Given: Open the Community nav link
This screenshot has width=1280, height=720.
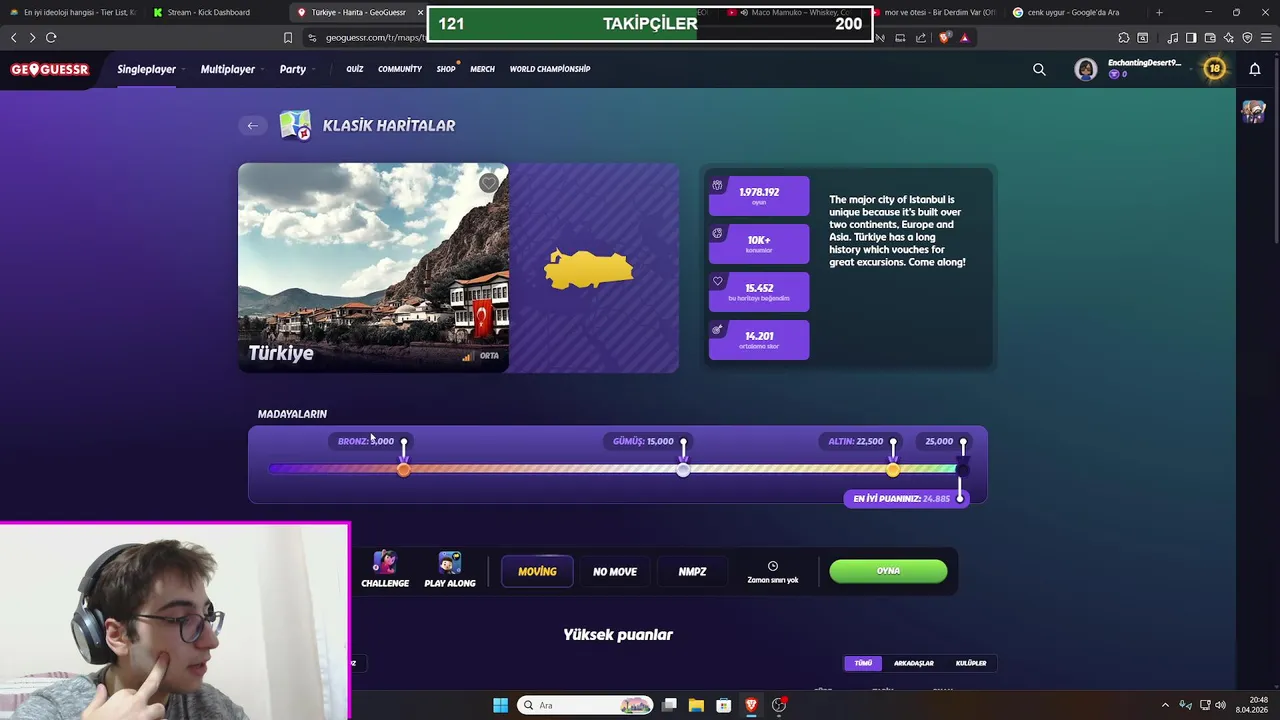Looking at the screenshot, I should point(400,69).
